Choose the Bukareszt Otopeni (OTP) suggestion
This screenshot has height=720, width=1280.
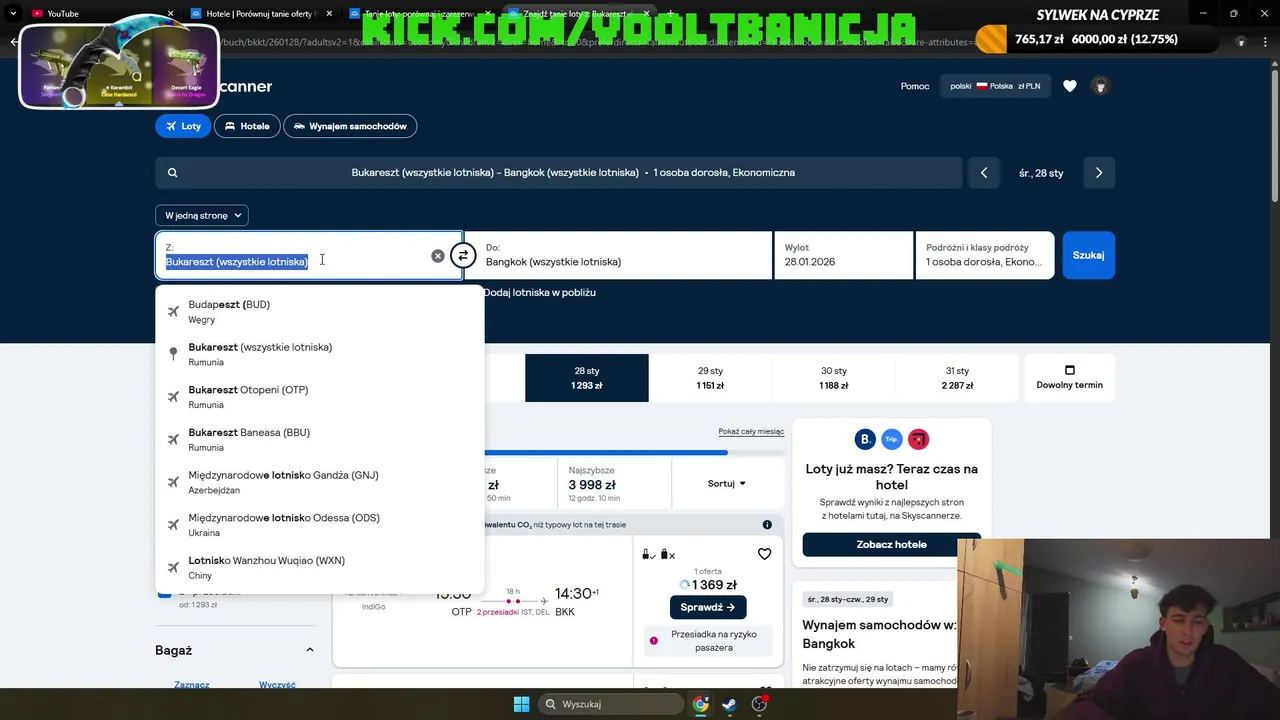click(x=320, y=397)
